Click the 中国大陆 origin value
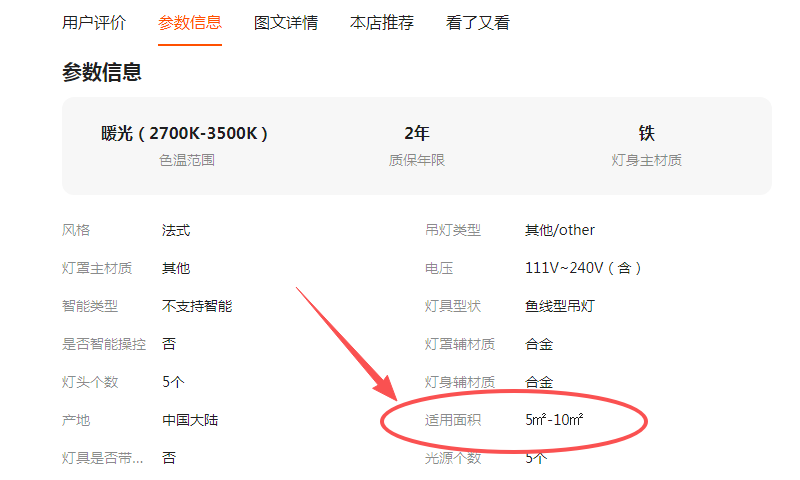Image resolution: width=800 pixels, height=480 pixels. tap(190, 420)
